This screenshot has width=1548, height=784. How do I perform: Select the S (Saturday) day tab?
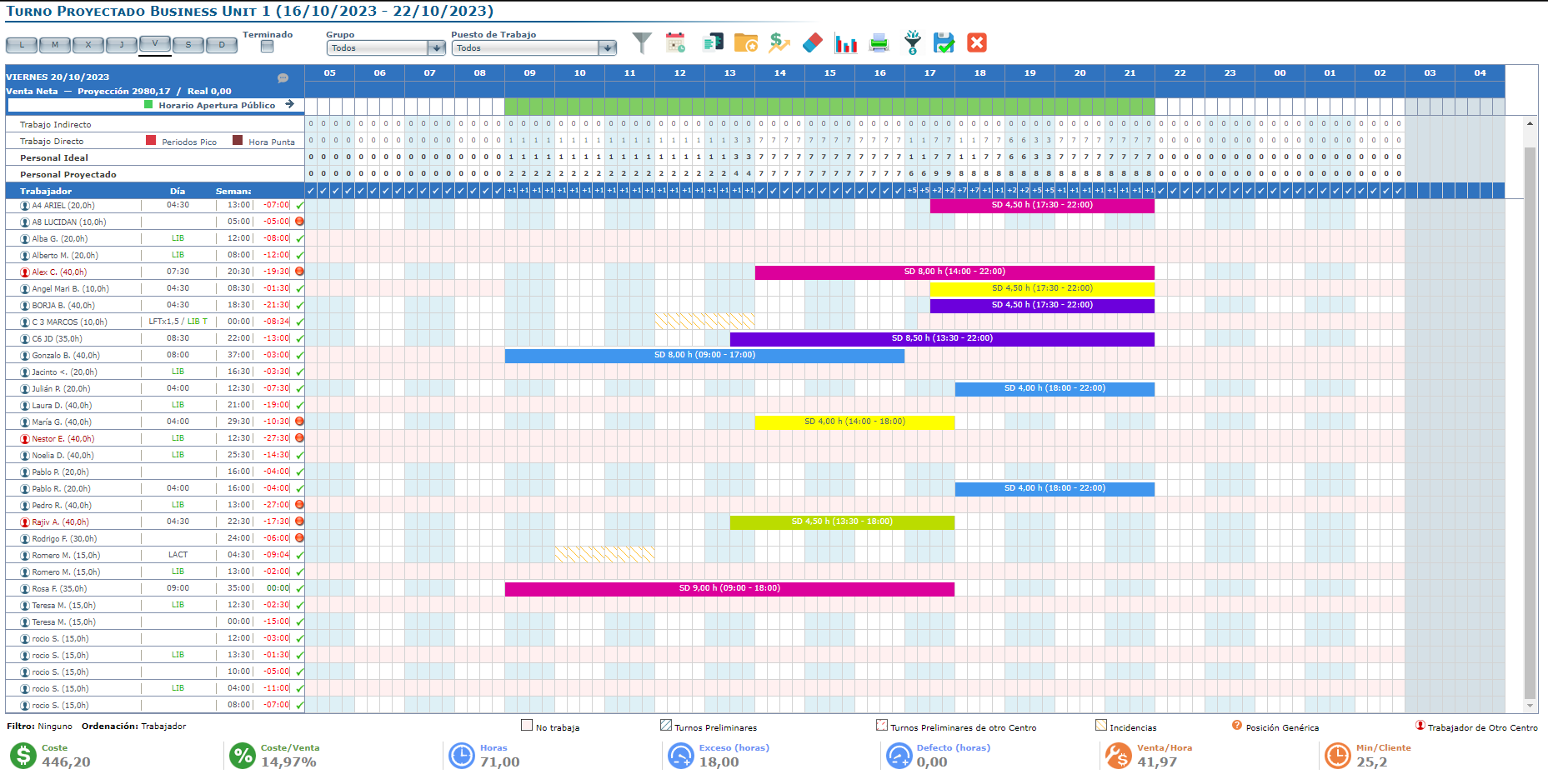[x=188, y=45]
